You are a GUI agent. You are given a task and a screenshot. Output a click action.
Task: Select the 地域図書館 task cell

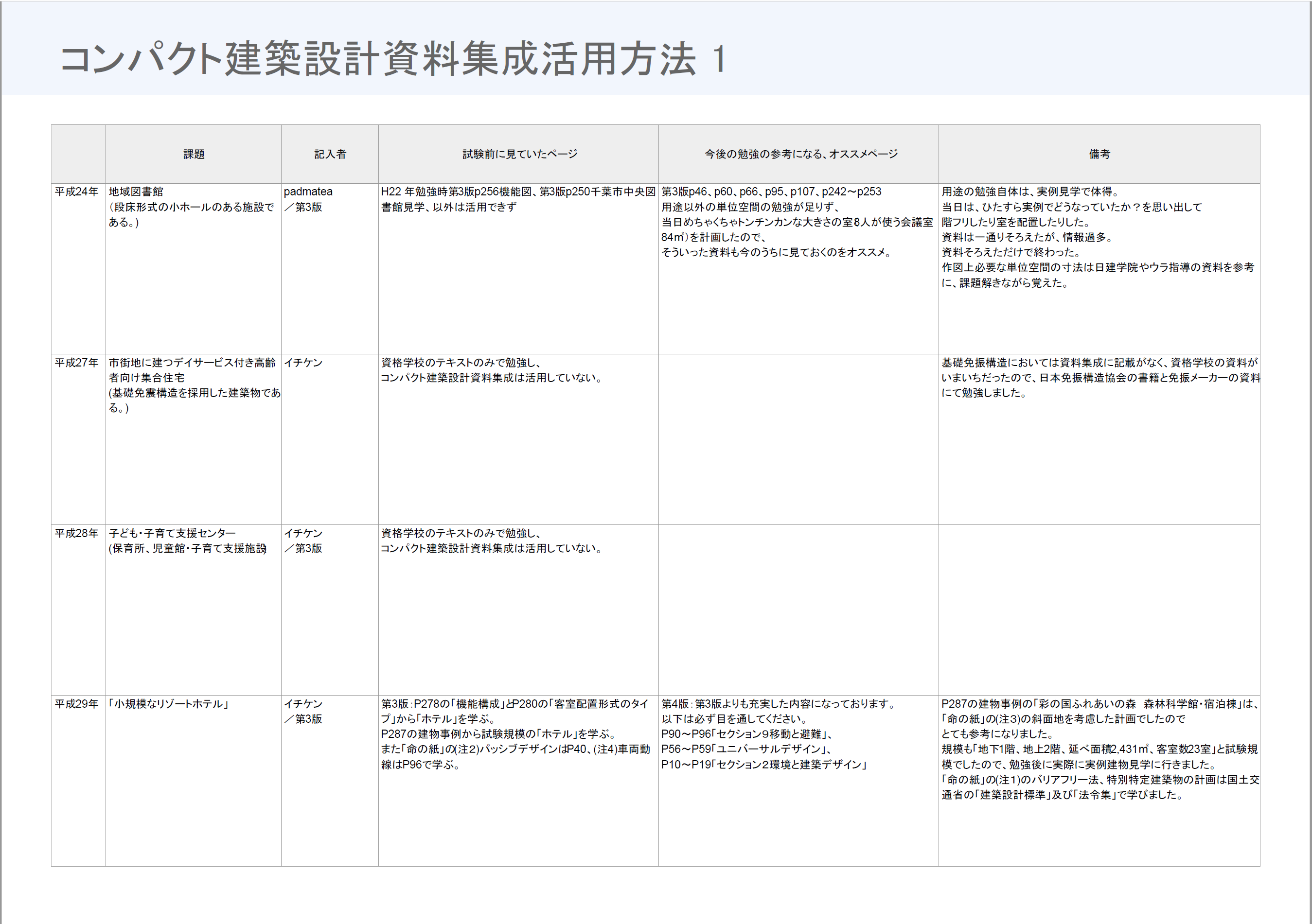192,207
